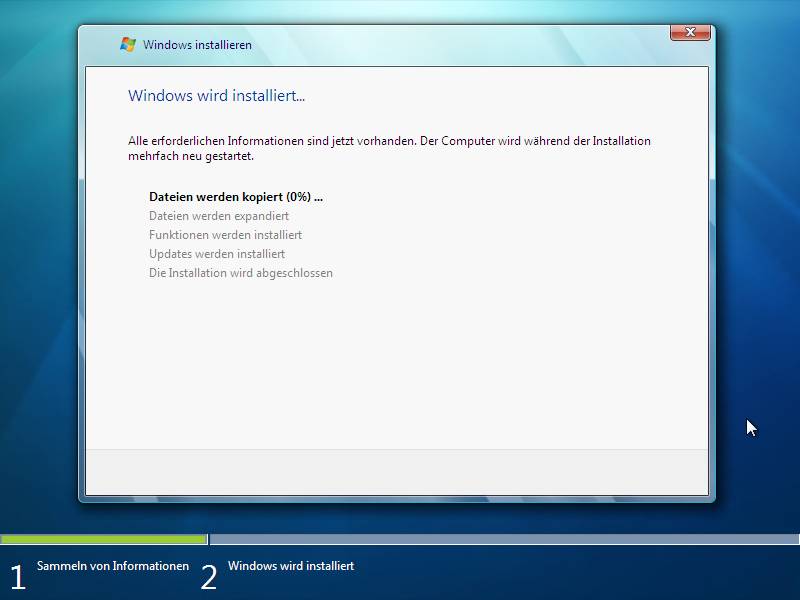
Task: Click the stage number 1 at bottom
Action: point(18,578)
